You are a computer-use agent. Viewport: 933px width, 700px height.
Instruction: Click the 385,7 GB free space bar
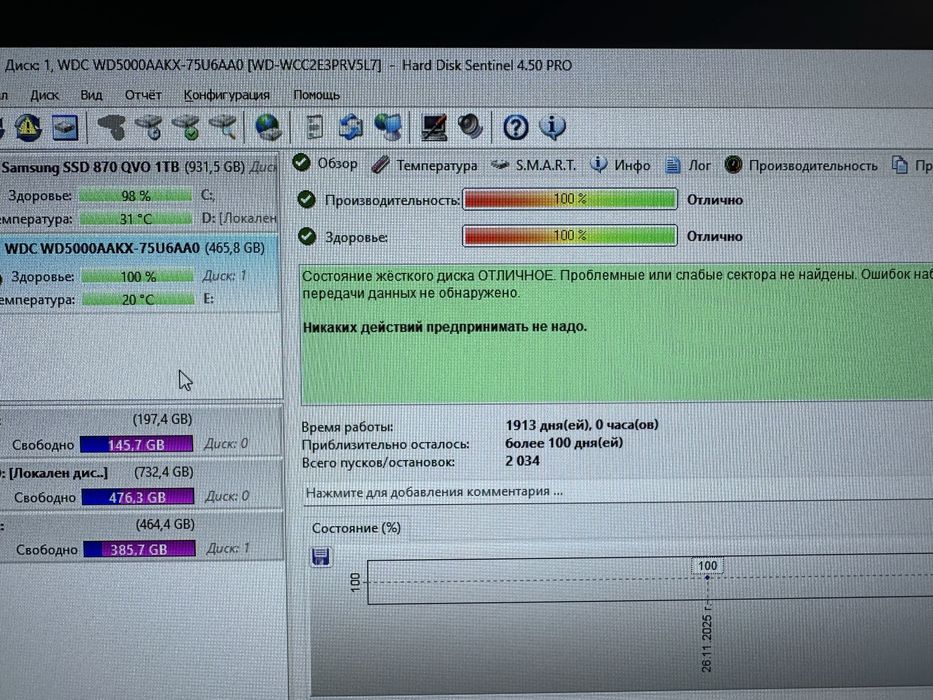(x=139, y=549)
